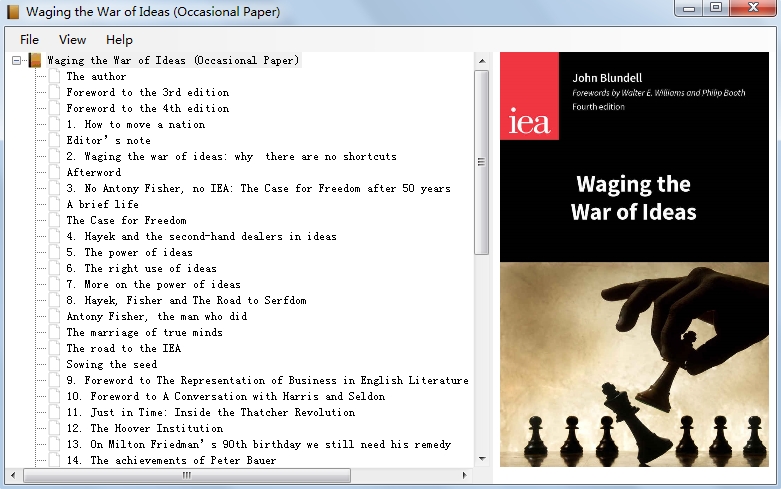Select root entry Waging the War of Ideas (Occasional Paper)
781x489 pixels.
pos(173,60)
